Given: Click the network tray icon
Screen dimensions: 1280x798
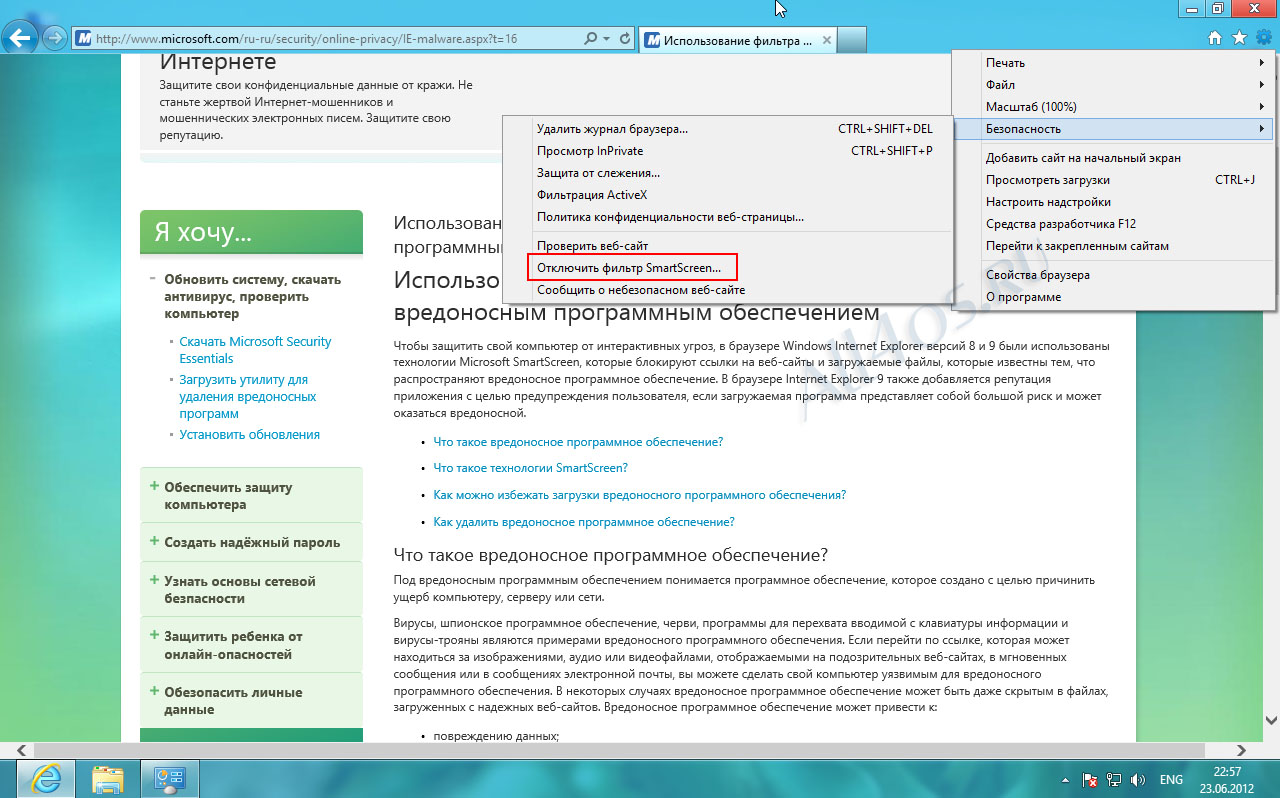Looking at the screenshot, I should tap(1114, 779).
